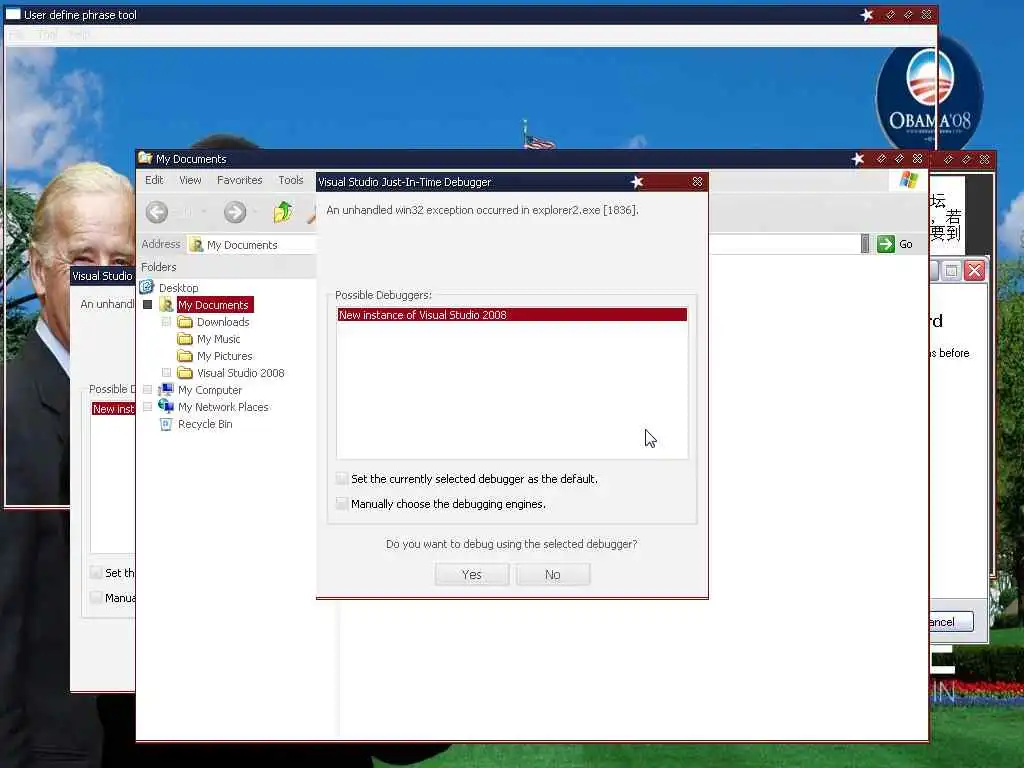Open the View menu in My Documents
1024x768 pixels.
(x=190, y=180)
